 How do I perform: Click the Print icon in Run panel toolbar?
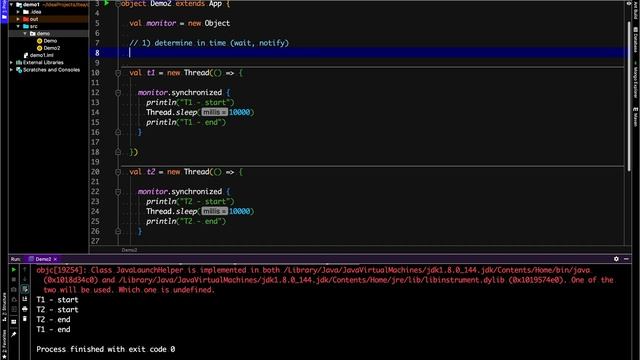[x=25, y=309]
